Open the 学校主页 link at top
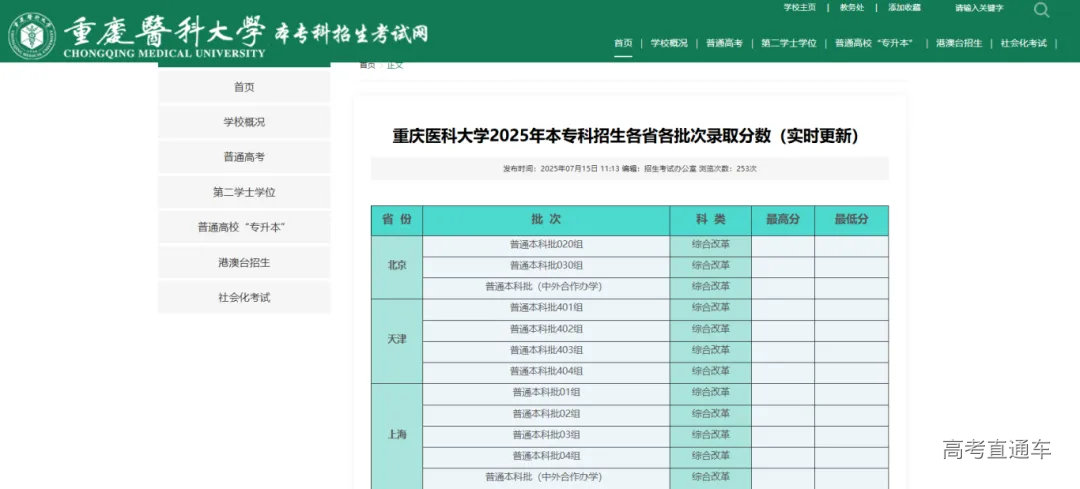Viewport: 1080px width, 489px height. pos(799,7)
